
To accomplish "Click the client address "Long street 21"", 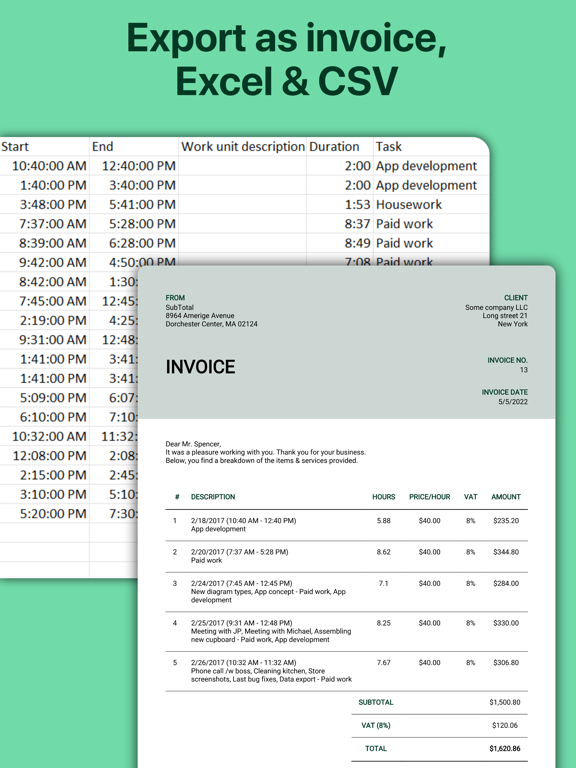I will tap(505, 316).
